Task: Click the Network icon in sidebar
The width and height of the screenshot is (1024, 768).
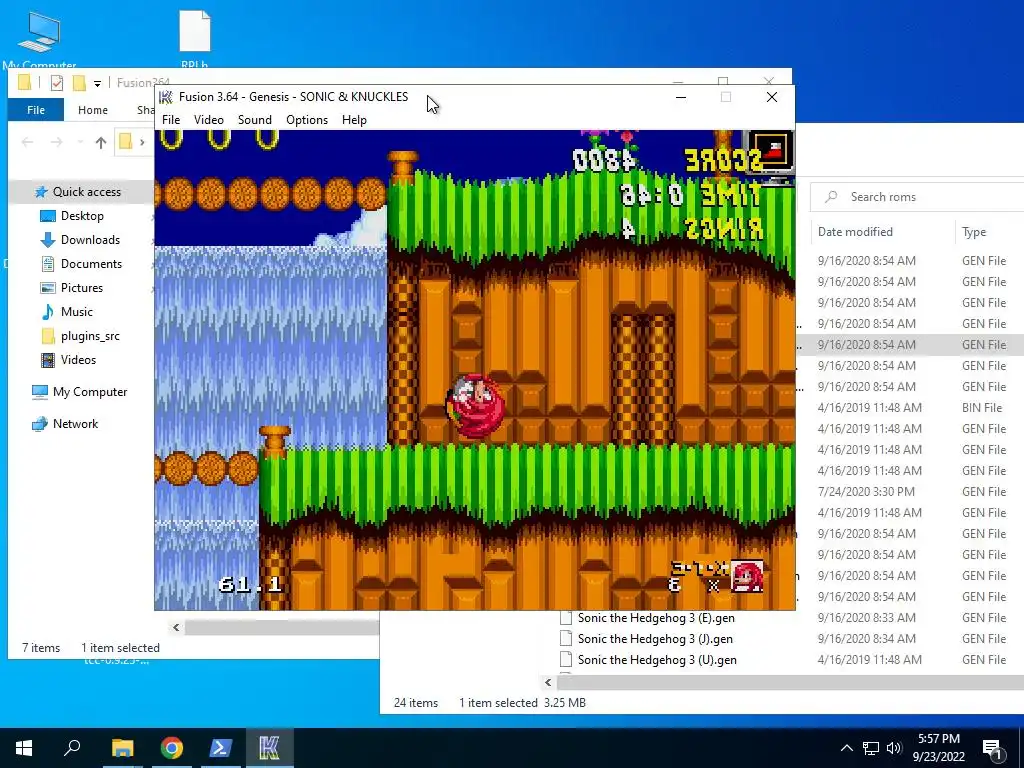Action: coord(40,424)
